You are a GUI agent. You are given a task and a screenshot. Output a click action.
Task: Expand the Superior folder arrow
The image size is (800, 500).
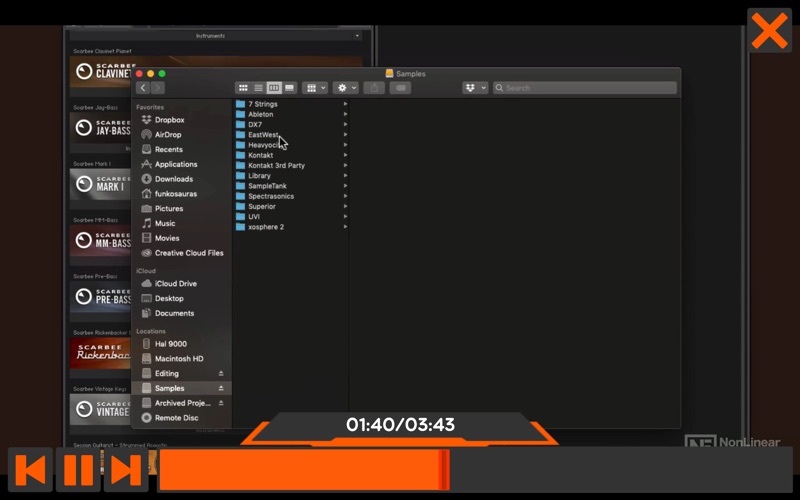[345, 206]
